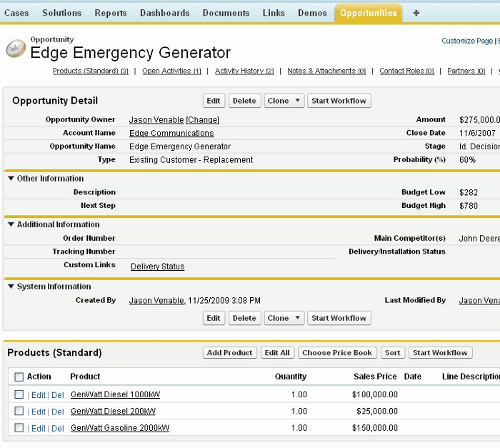500x448 pixels.
Task: Open the Demos tab
Action: 312,13
